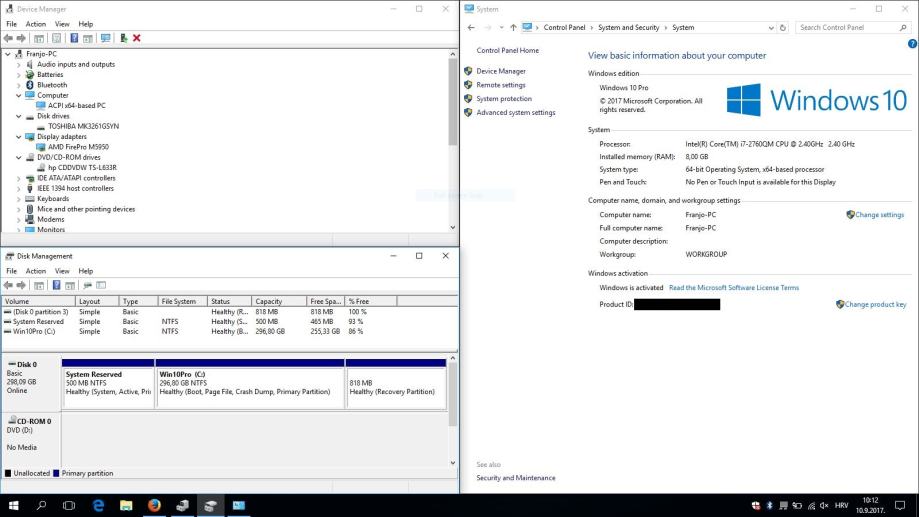Open the View menu in Disk Management

click(x=62, y=271)
